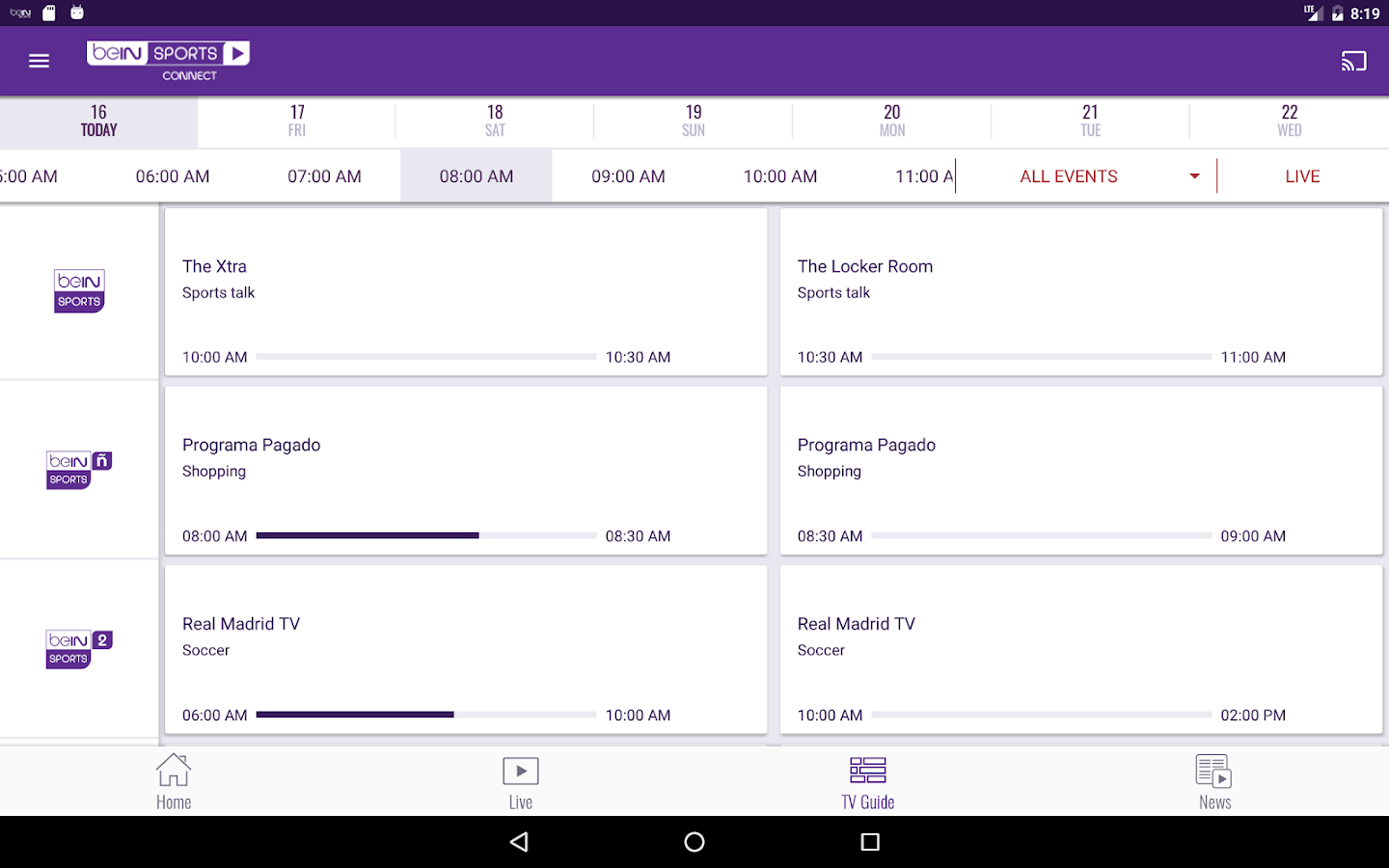Open the hamburger navigation menu
Image resolution: width=1389 pixels, height=868 pixels.
point(39,61)
